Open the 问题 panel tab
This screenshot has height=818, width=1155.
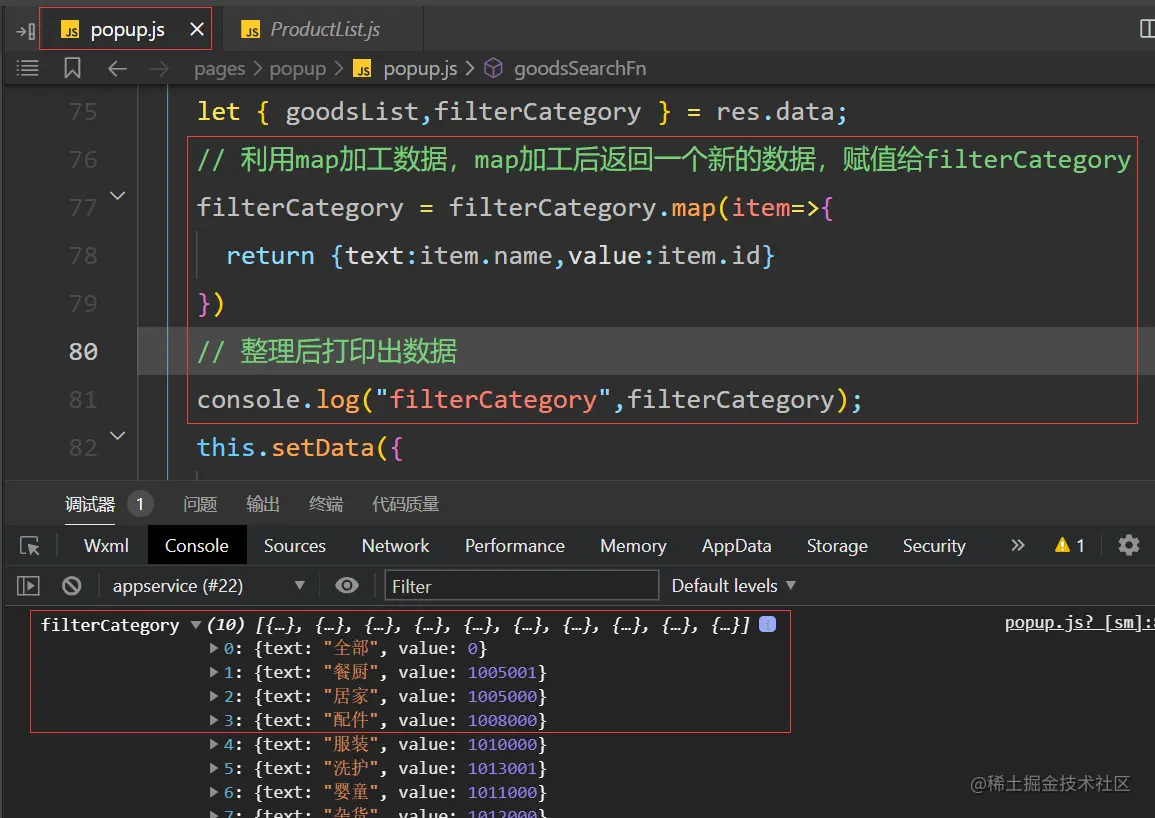coord(200,504)
